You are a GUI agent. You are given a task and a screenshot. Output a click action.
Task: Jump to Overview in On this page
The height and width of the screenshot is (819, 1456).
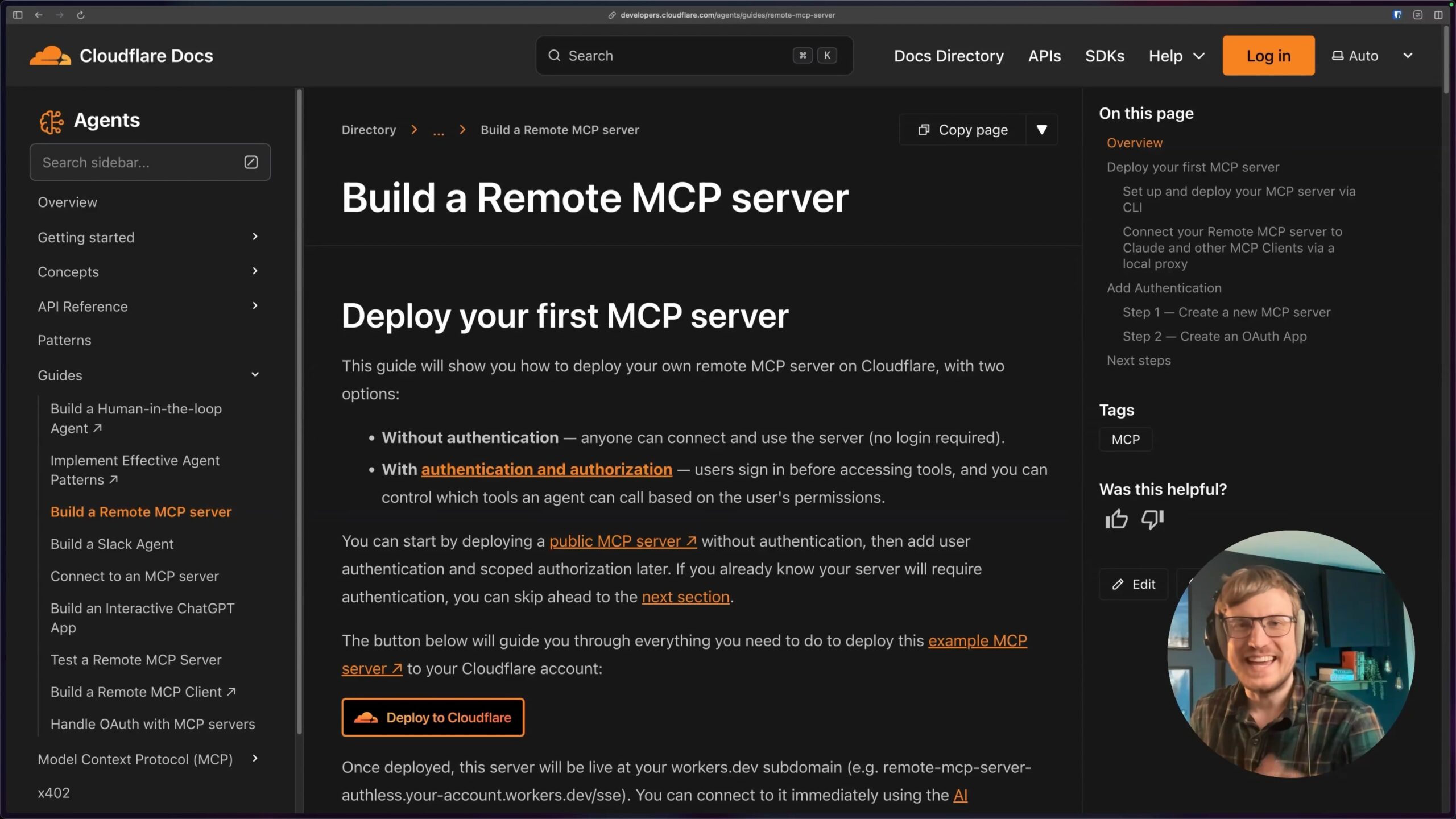[x=1134, y=143]
